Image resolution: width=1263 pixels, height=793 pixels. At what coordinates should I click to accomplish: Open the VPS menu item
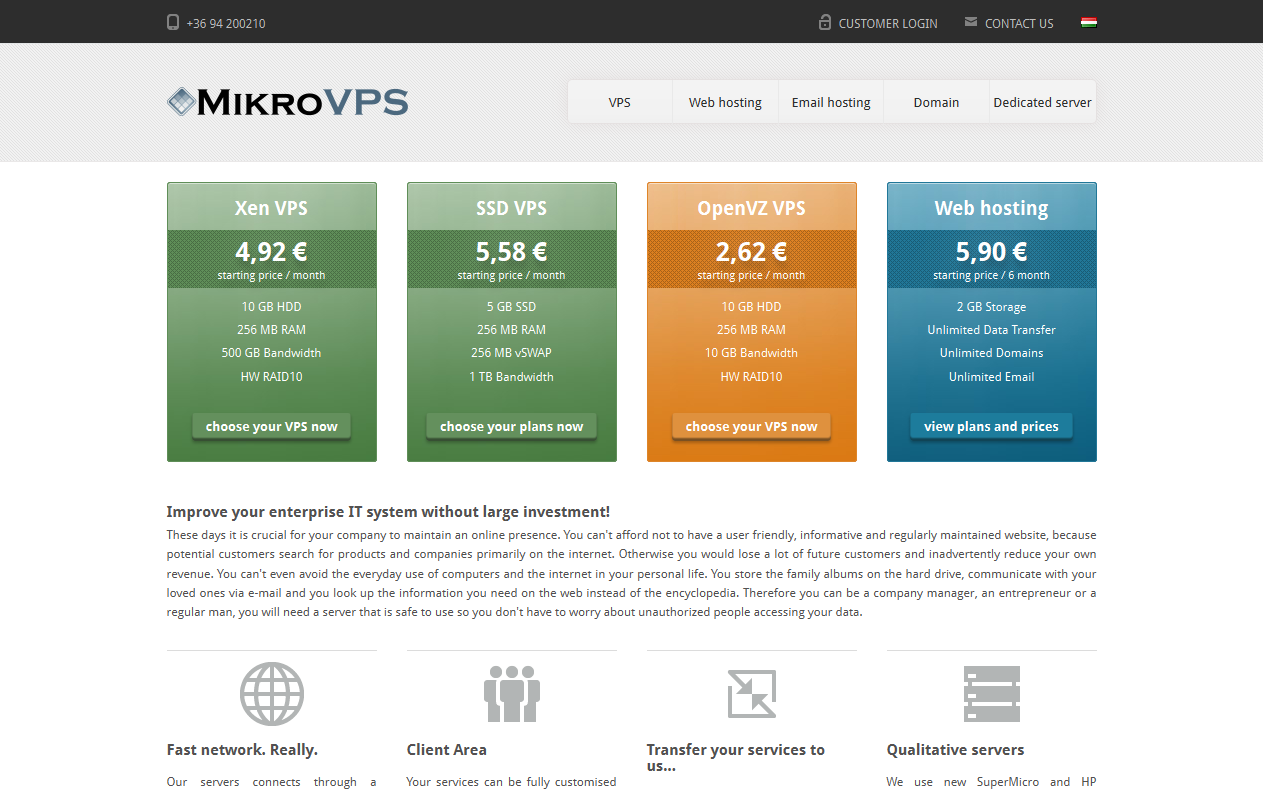click(x=620, y=102)
